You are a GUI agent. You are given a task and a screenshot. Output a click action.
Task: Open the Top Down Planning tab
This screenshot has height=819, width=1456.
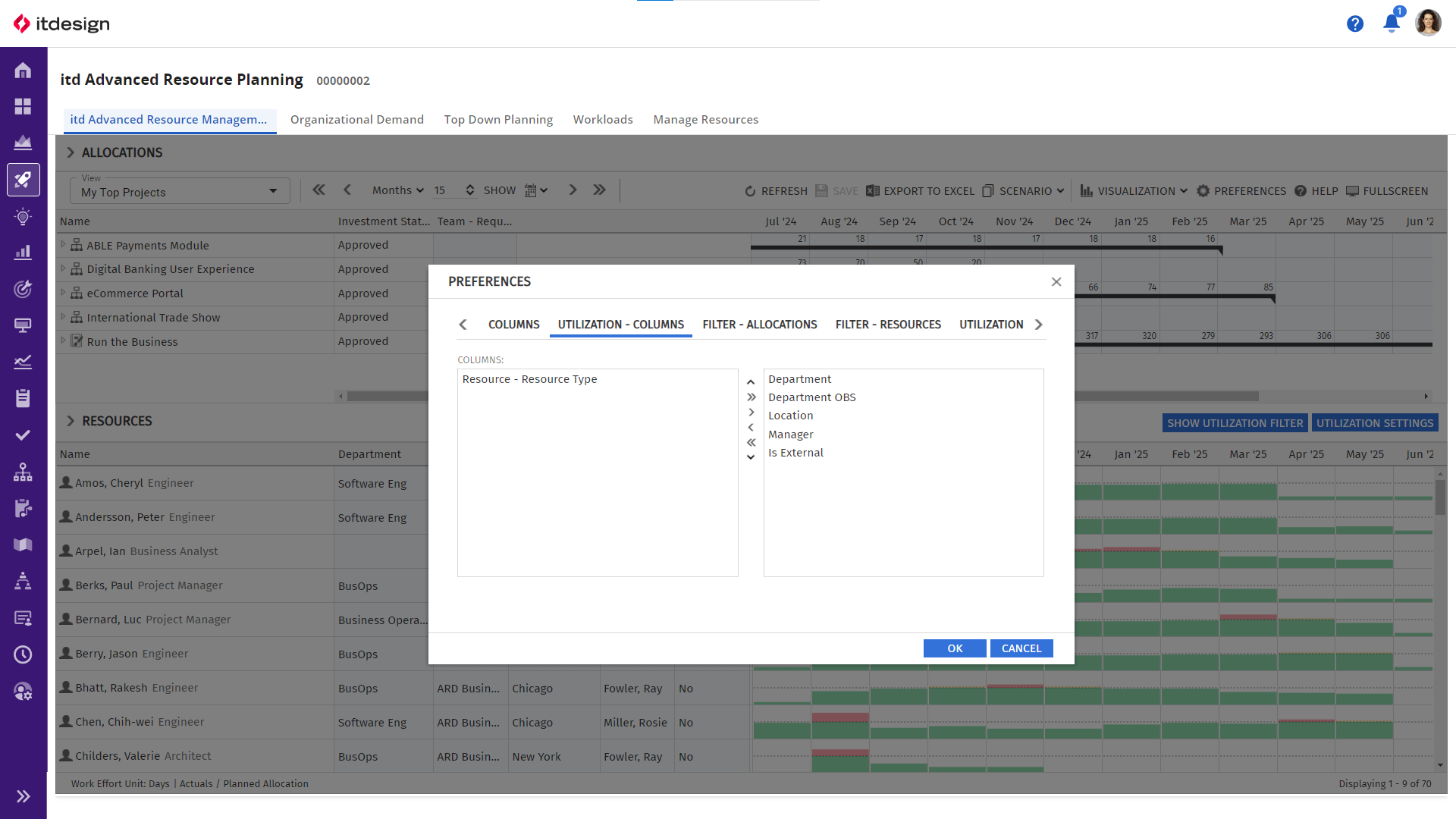pos(498,120)
